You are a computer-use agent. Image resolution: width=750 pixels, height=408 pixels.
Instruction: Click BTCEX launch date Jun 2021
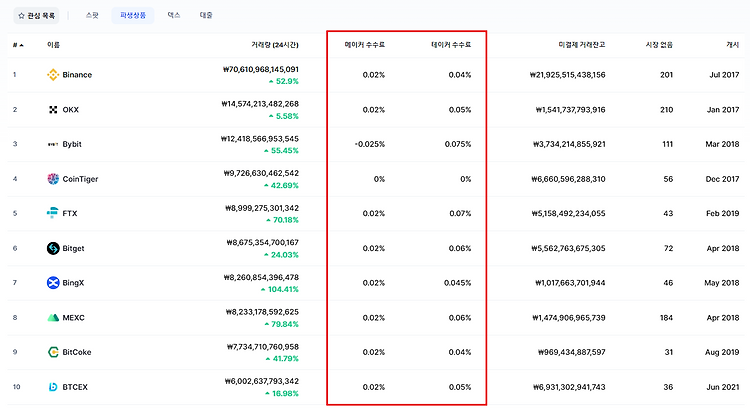(724, 387)
